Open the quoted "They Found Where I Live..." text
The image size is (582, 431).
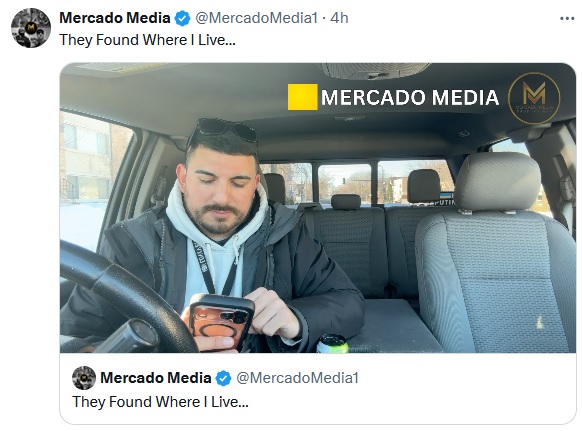pyautogui.click(x=160, y=402)
